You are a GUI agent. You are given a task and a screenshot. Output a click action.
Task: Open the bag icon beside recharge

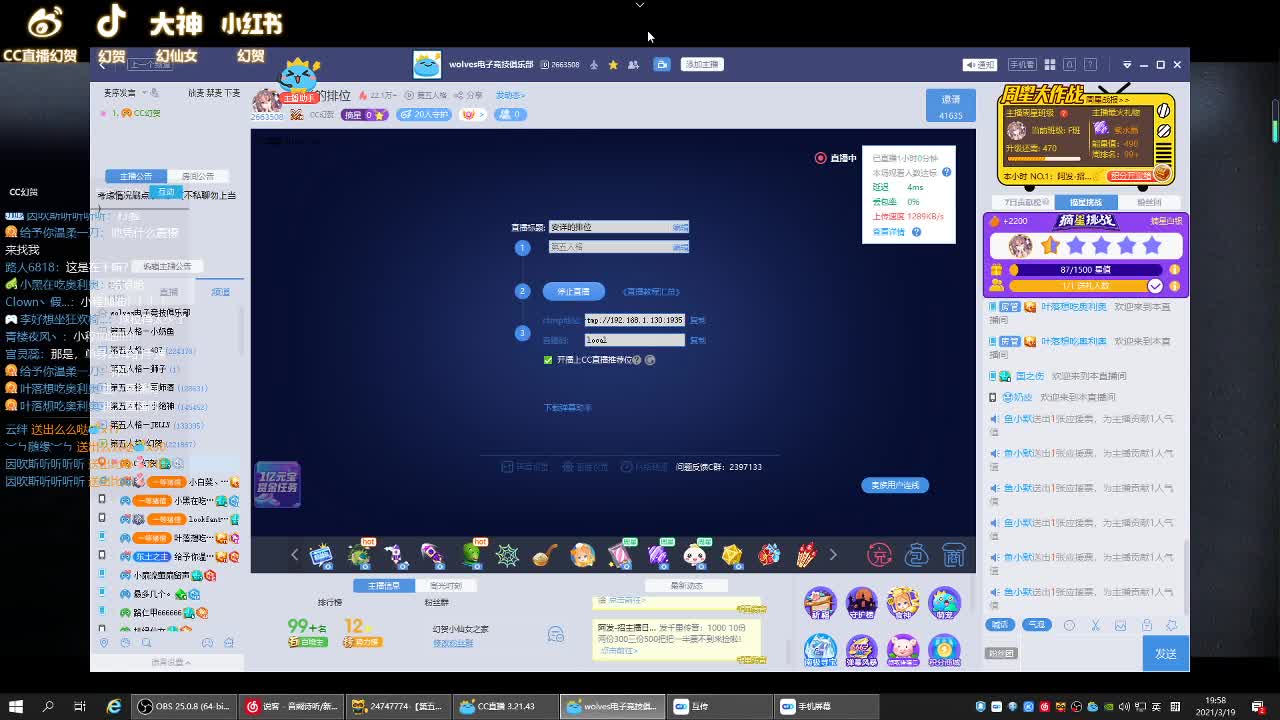click(x=916, y=555)
